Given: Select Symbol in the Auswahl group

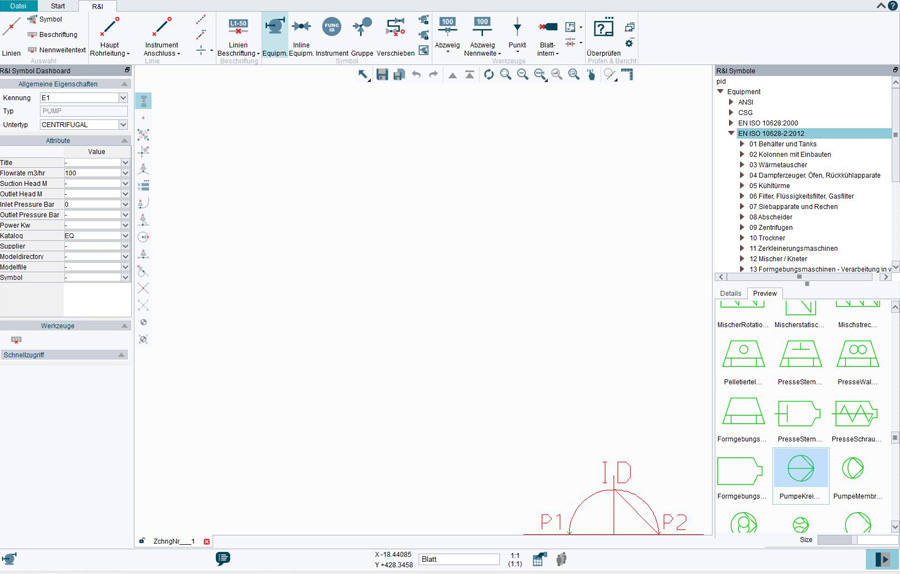Looking at the screenshot, I should tap(44, 19).
